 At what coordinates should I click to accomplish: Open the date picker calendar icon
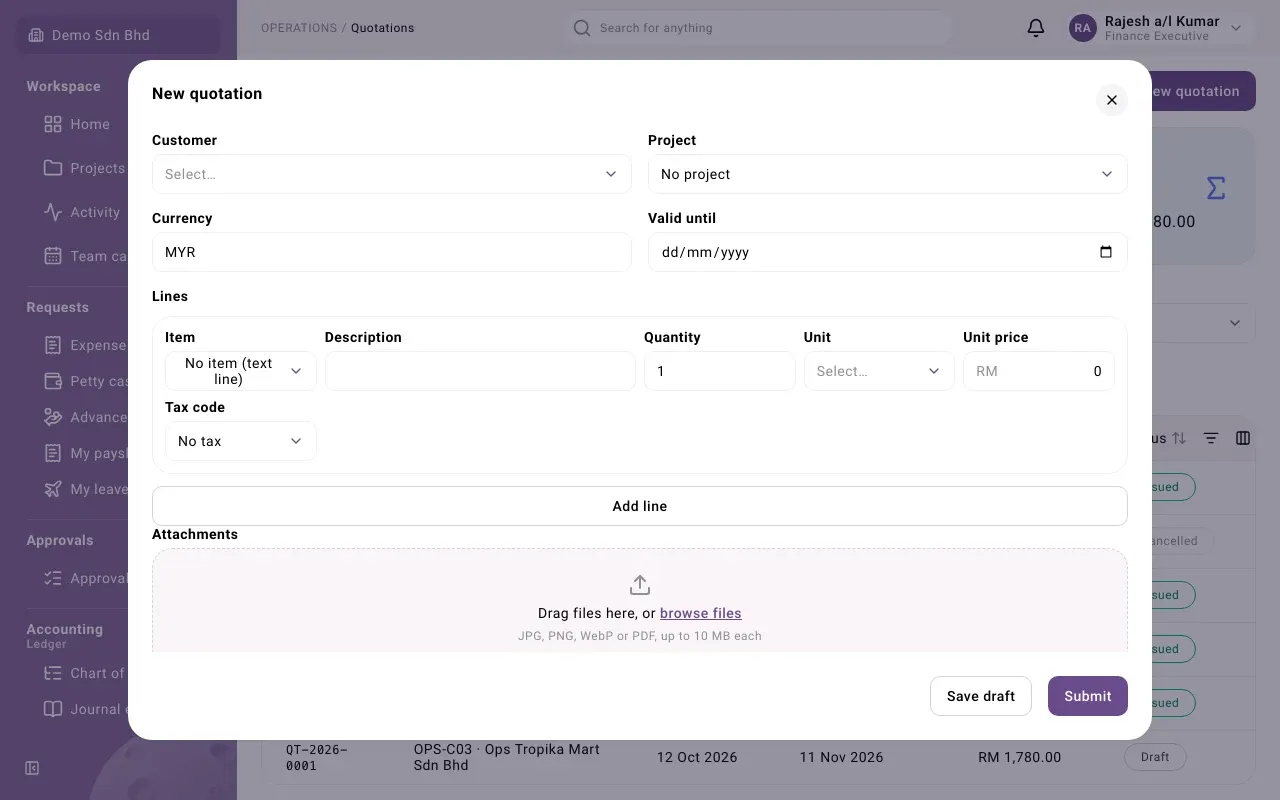point(1106,252)
